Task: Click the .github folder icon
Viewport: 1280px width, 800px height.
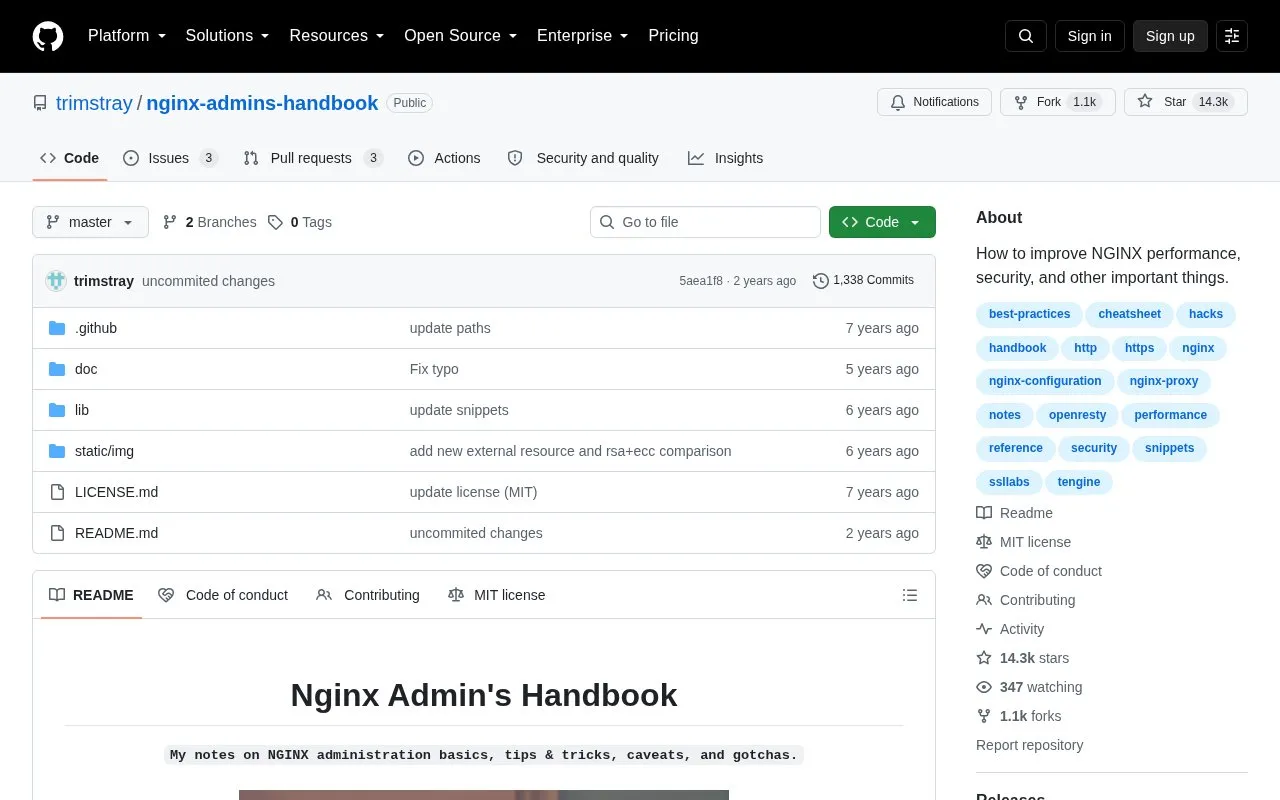Action: tap(57, 328)
